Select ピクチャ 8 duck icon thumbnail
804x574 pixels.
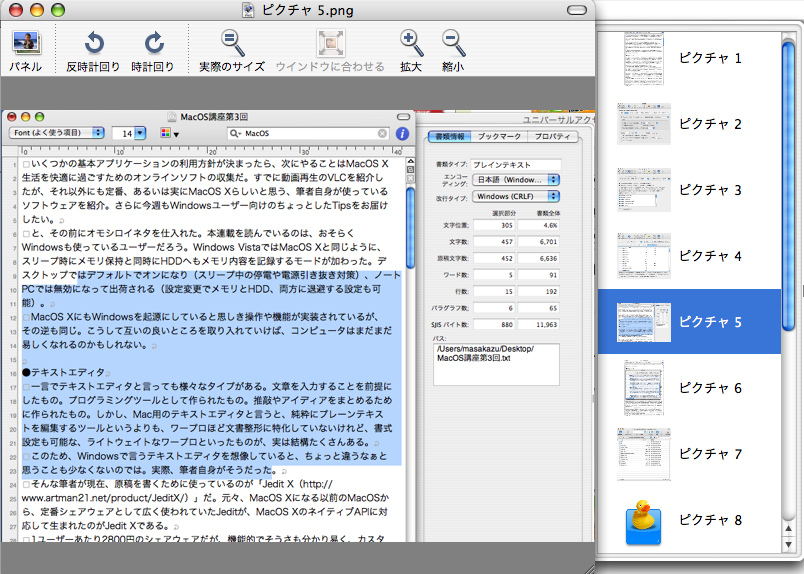(643, 521)
